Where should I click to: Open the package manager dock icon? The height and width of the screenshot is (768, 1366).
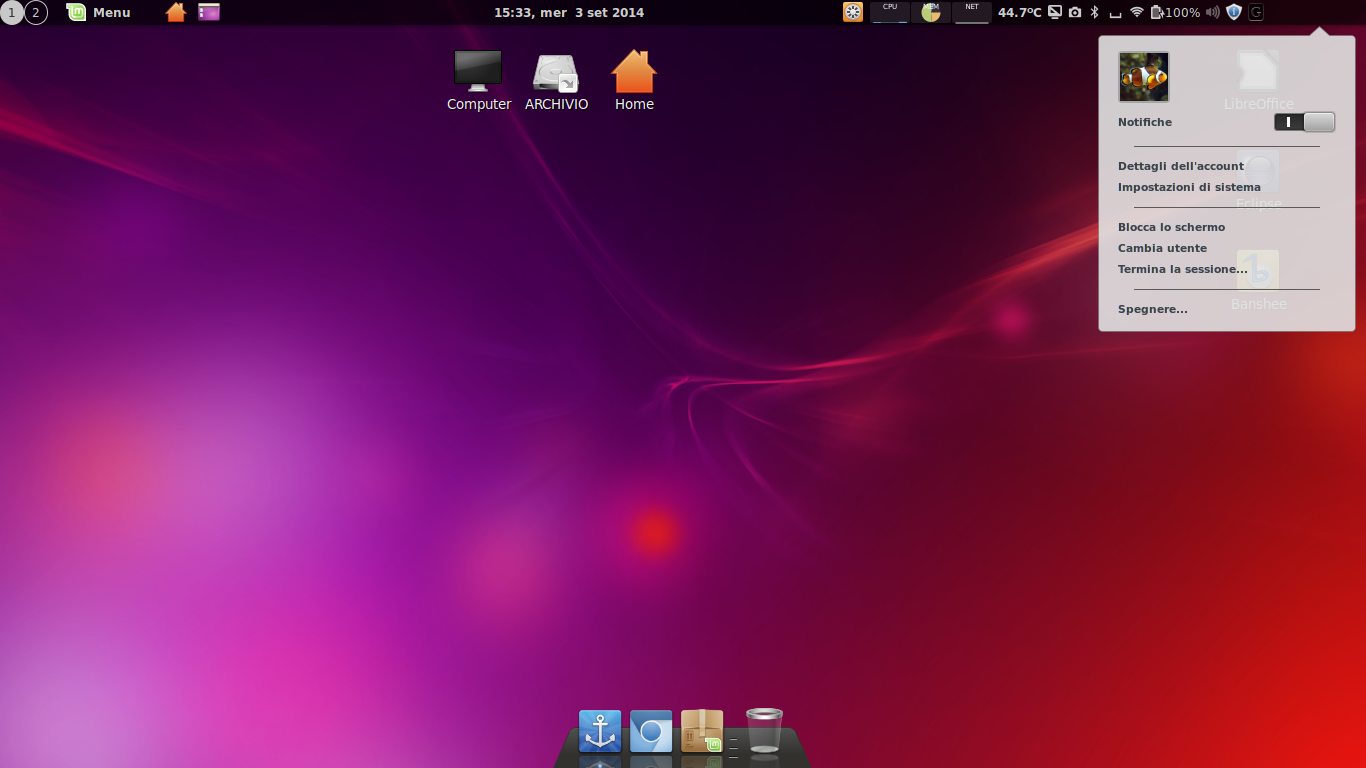[x=702, y=731]
